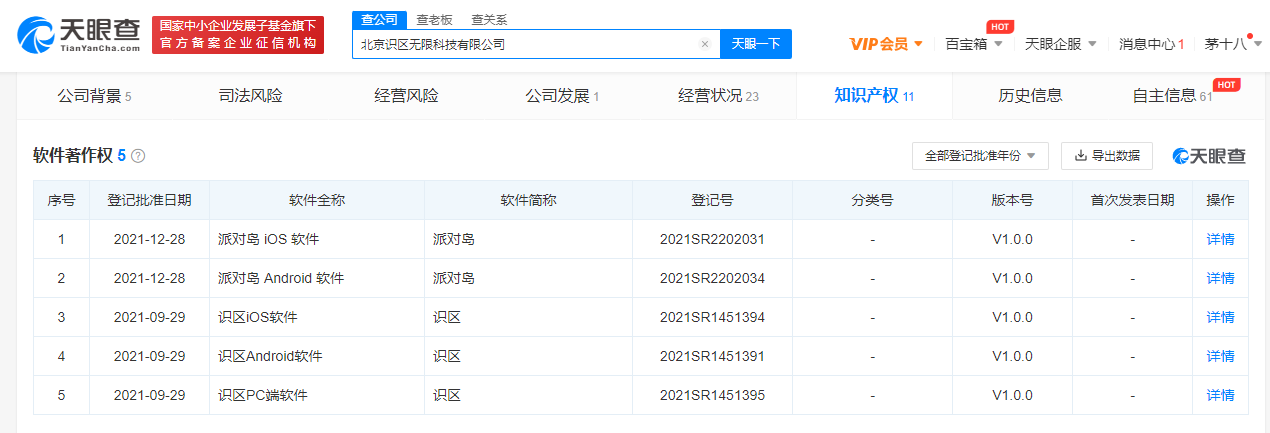The image size is (1270, 433).
Task: Open the 茅十八 user account menu
Action: coord(1231,44)
